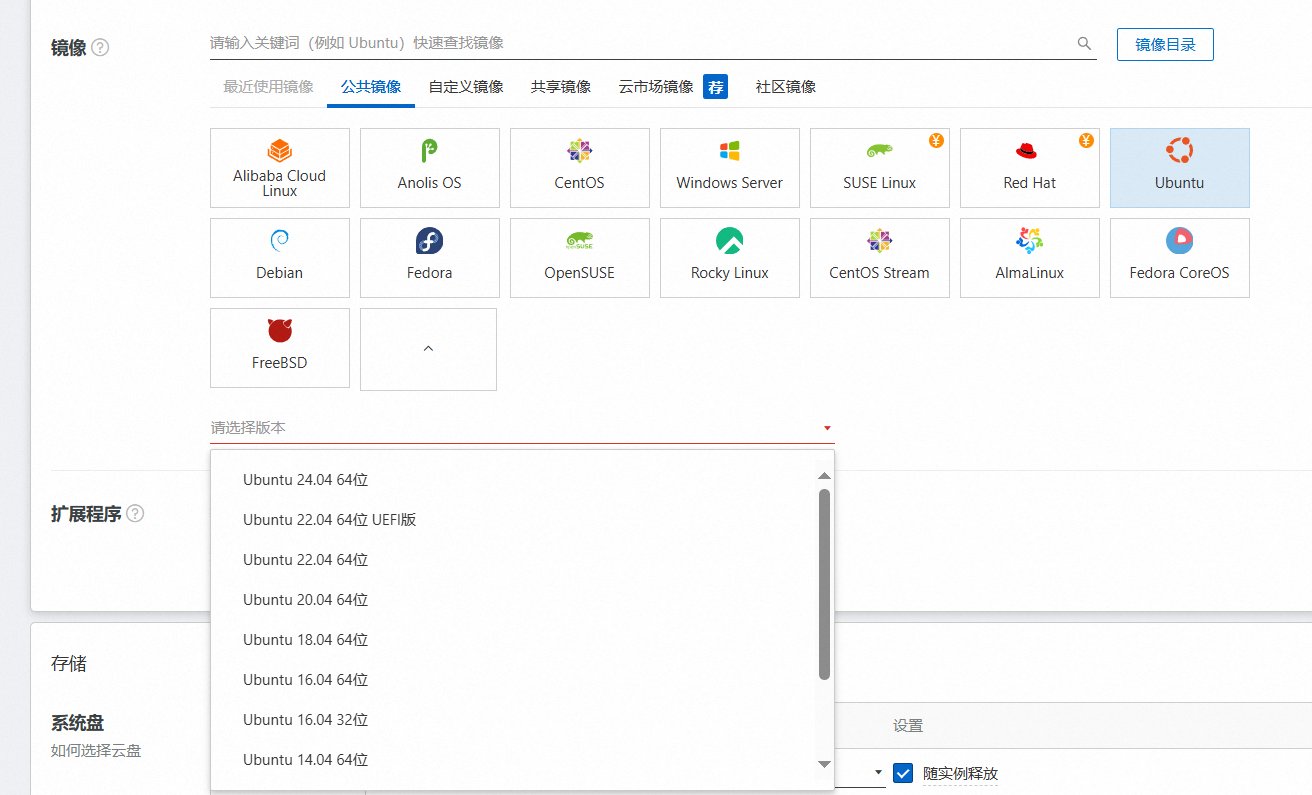
Task: Switch to the 自定义镜像 tab
Action: click(x=466, y=87)
